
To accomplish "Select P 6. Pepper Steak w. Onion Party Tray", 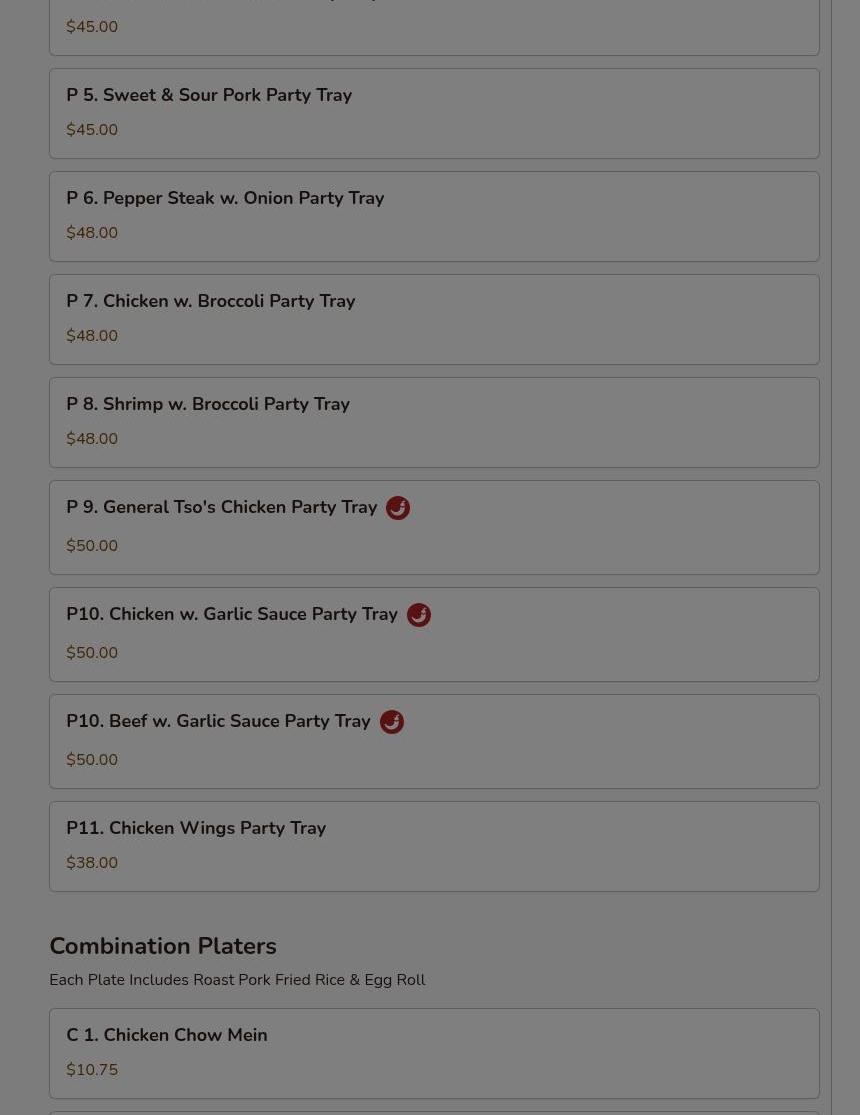I will coord(434,216).
